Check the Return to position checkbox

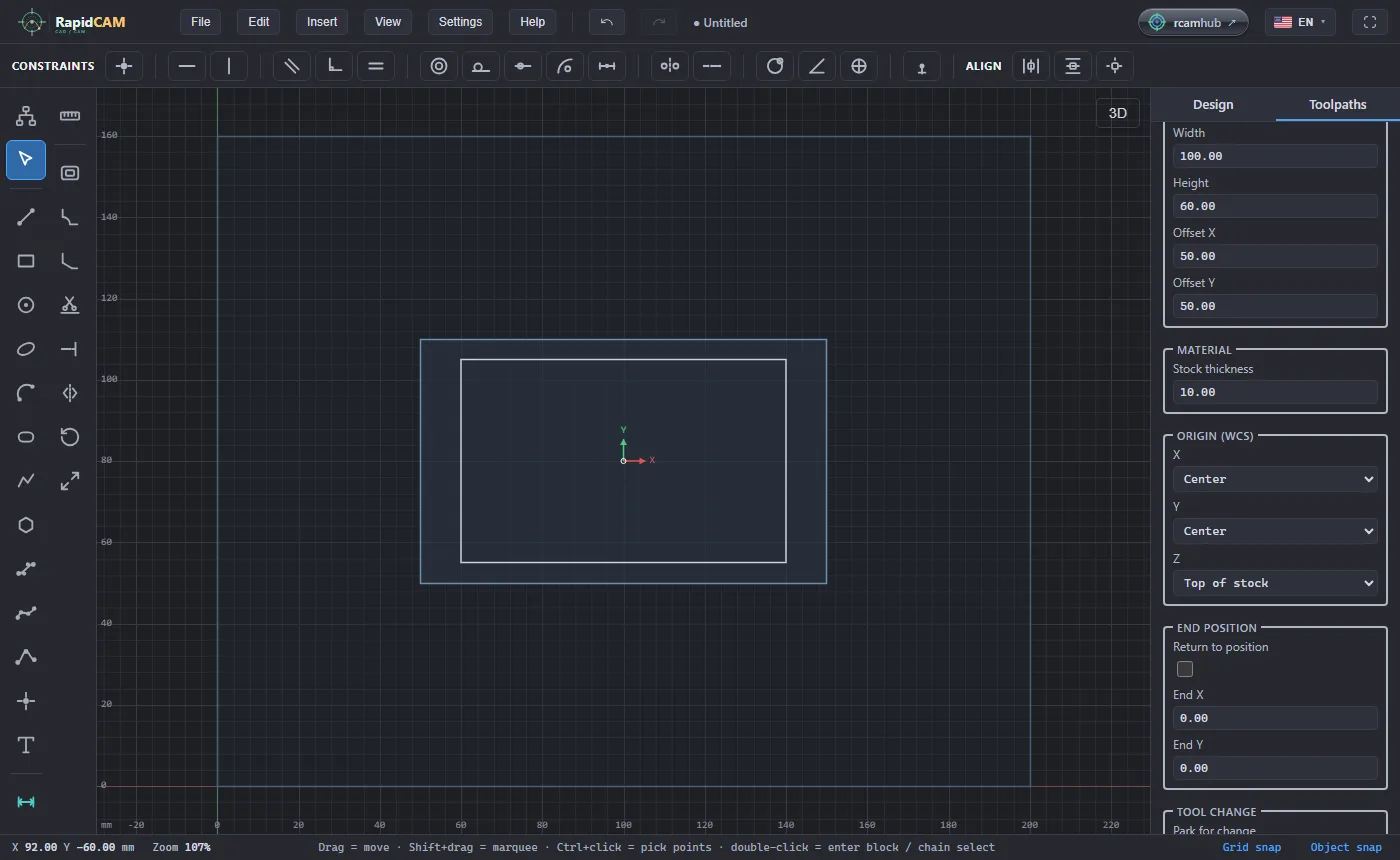pos(1185,669)
